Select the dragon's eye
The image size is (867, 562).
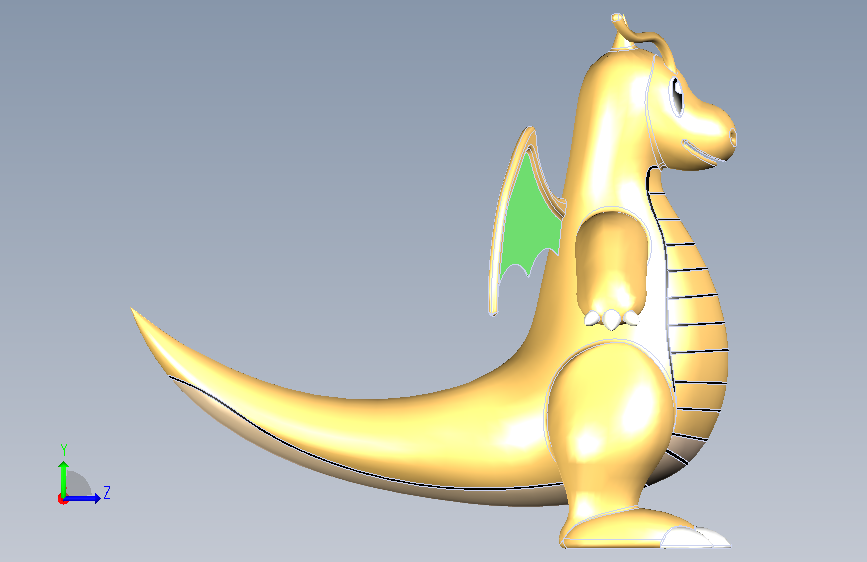tap(677, 97)
